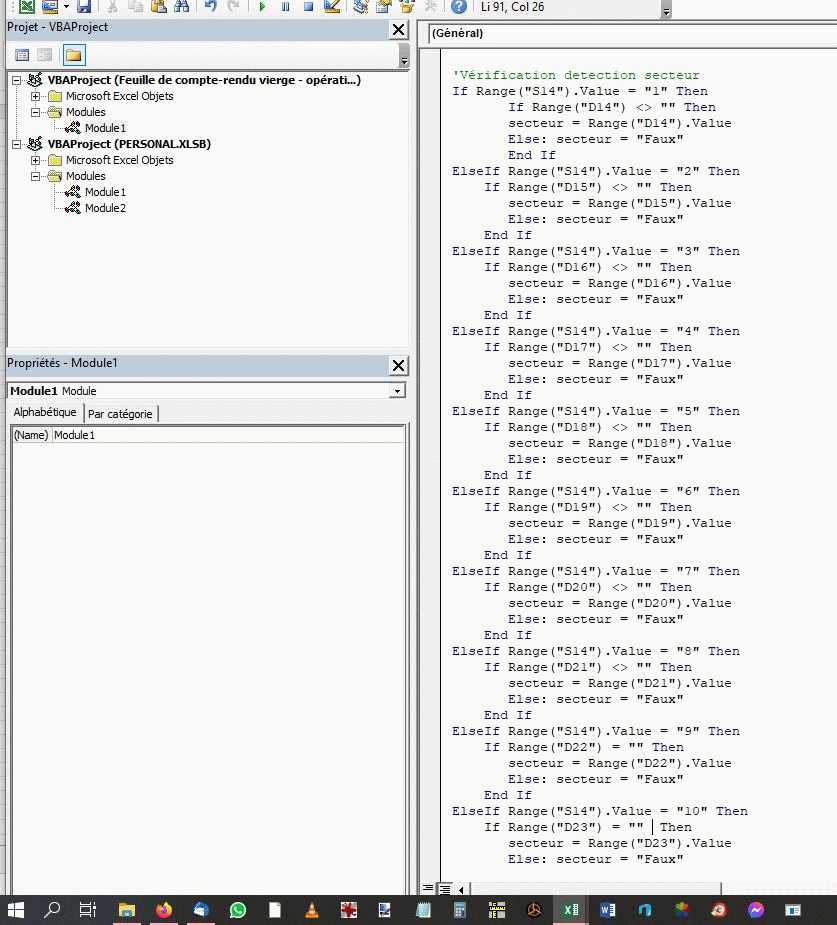Open the (Général) object combo box
Image resolution: width=837 pixels, height=925 pixels.
(632, 34)
